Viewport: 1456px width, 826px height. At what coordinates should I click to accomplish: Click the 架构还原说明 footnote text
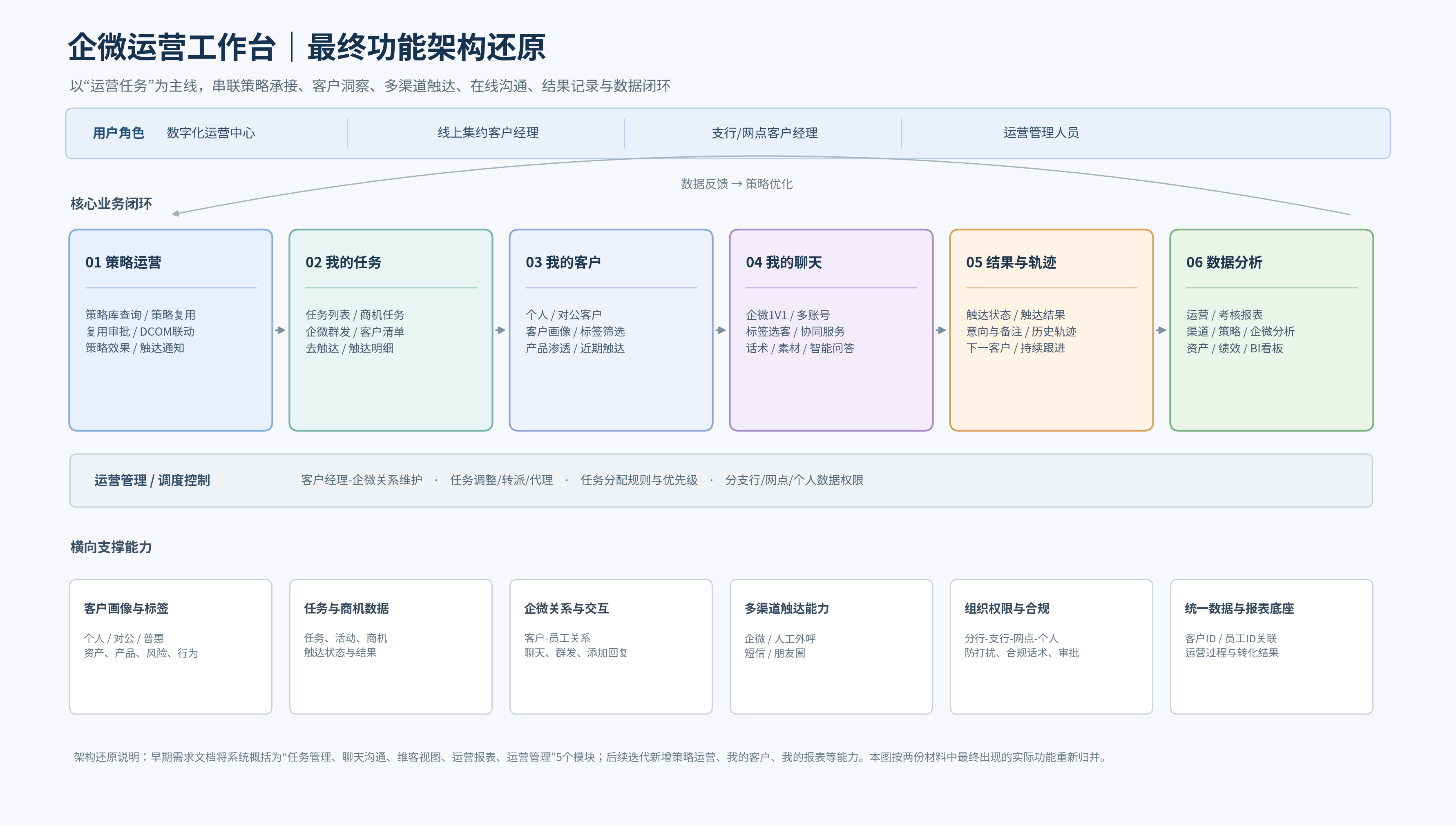[590, 757]
